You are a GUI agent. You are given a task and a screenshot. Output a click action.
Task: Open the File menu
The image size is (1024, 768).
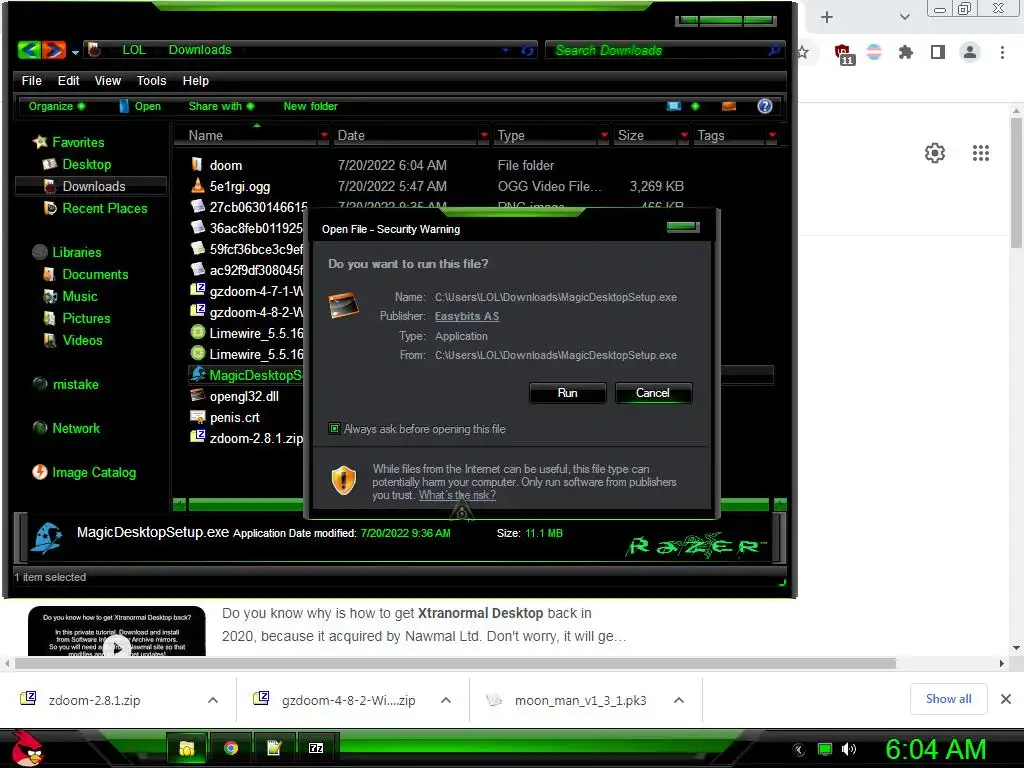click(x=31, y=81)
